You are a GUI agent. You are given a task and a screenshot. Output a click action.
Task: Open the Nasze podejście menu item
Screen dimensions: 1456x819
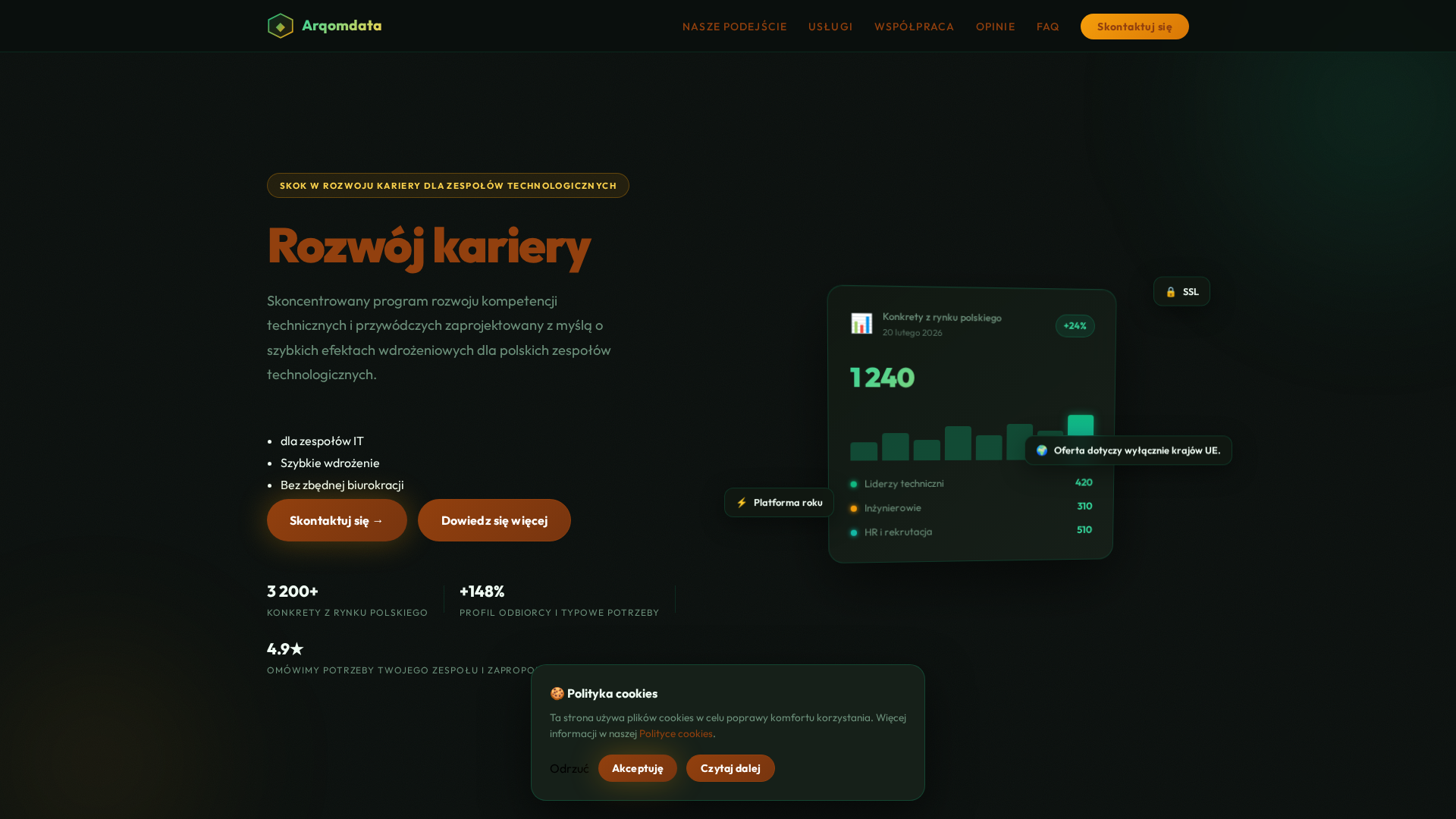coord(735,27)
